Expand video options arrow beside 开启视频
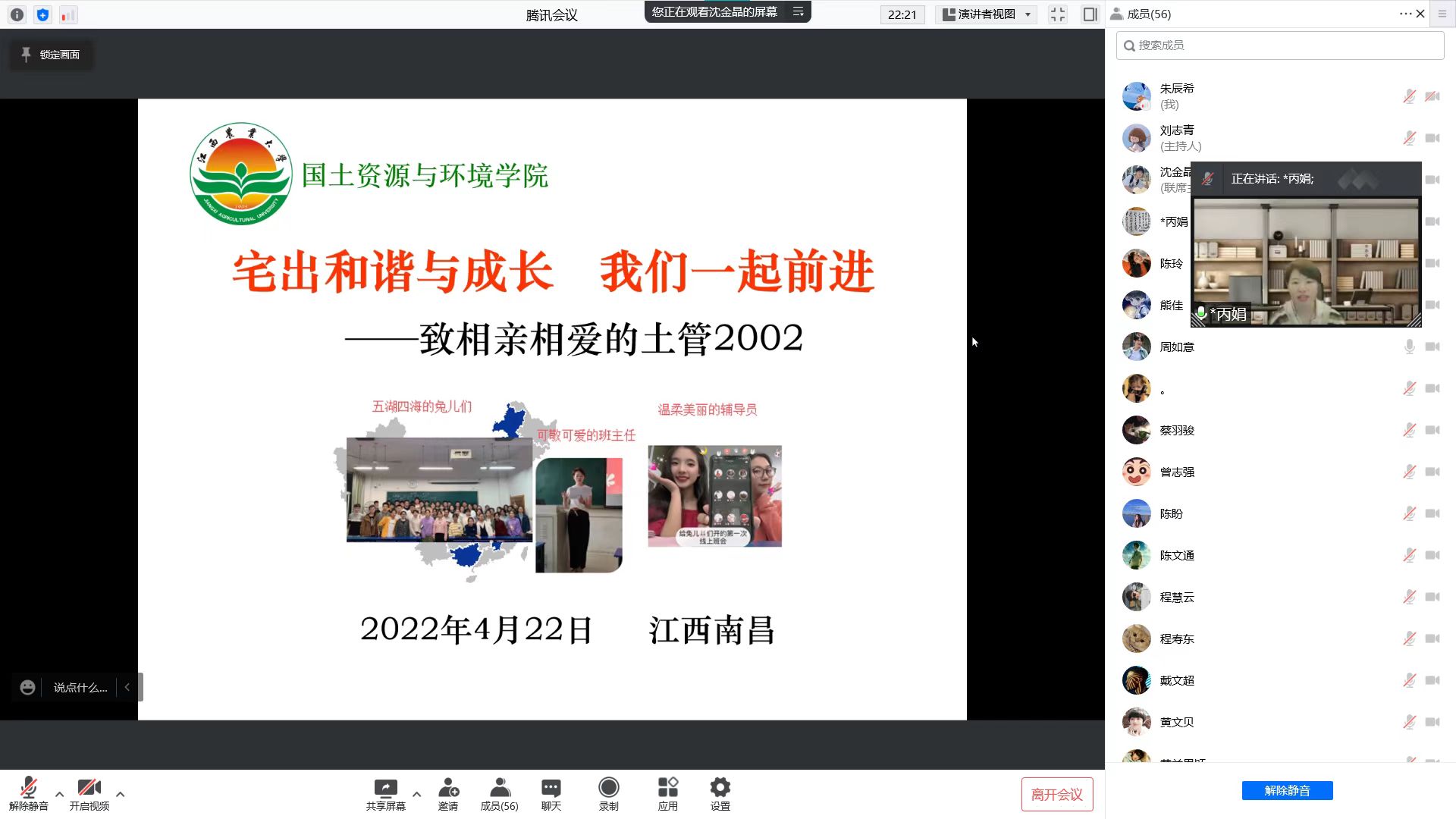The image size is (1456, 819). pos(120,794)
